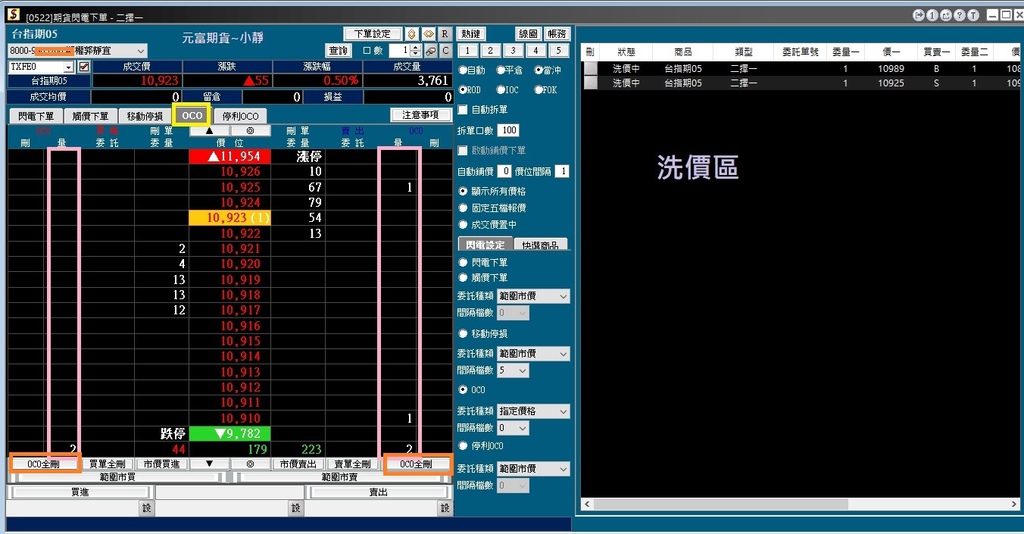Image resolution: width=1024 pixels, height=534 pixels.
Task: Click the ⊗ center button at ladder bottom
Action: pyautogui.click(x=250, y=463)
